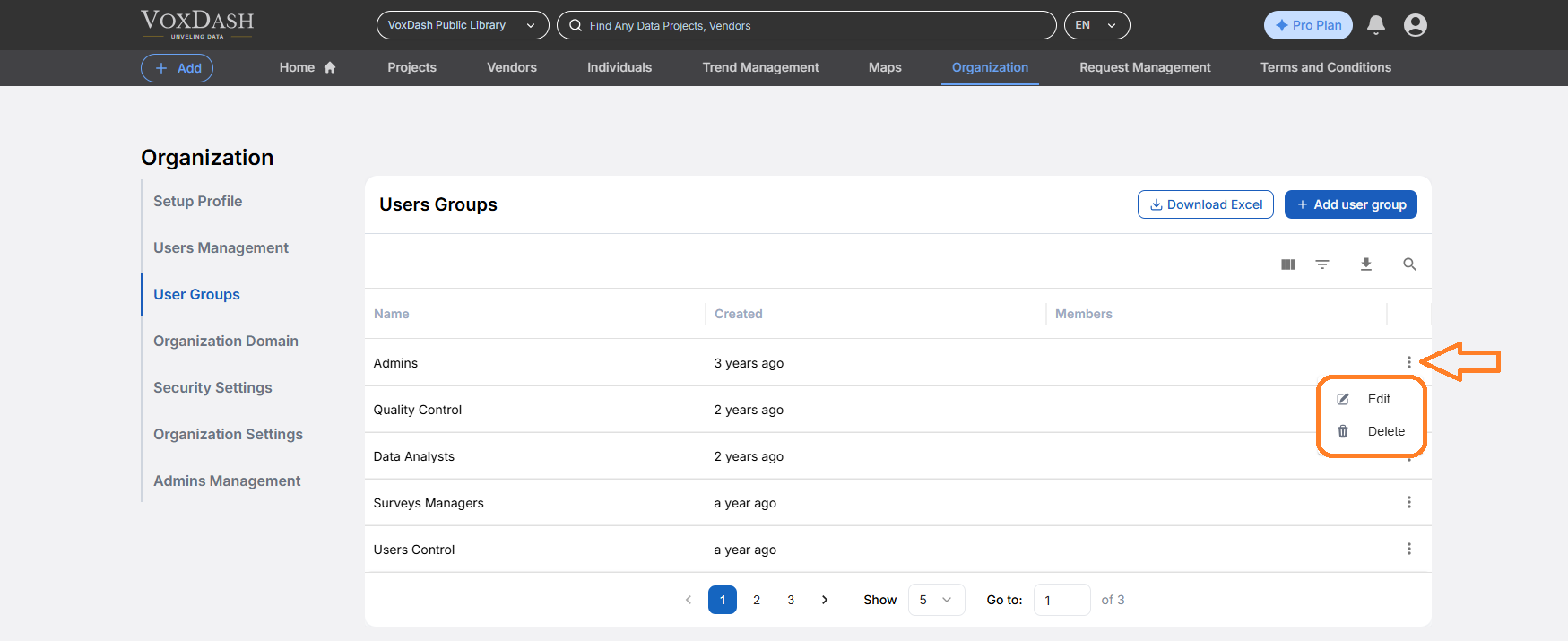Open the Maps tab
The height and width of the screenshot is (641, 1568).
click(885, 67)
